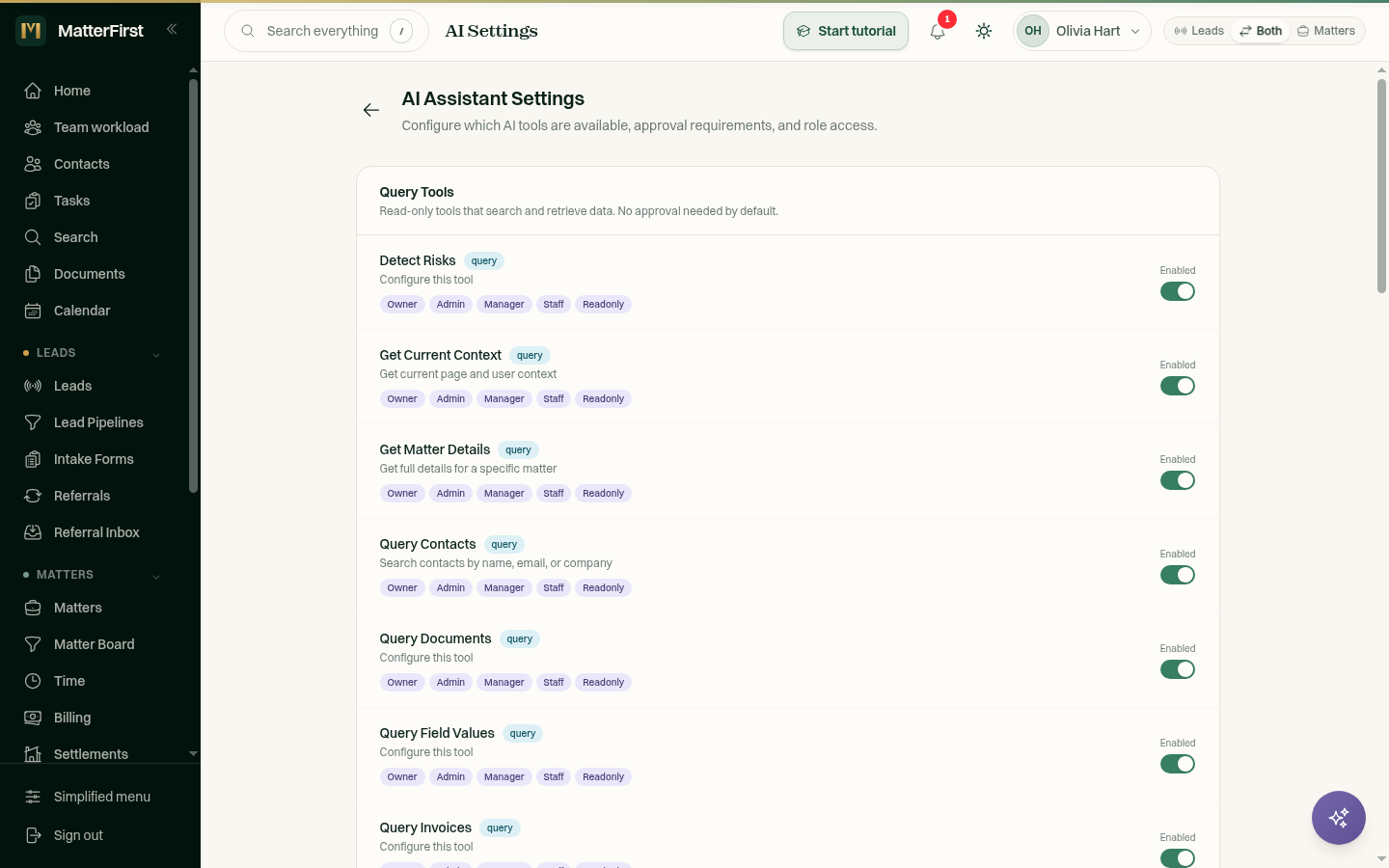Click the Search everything field
The image size is (1389, 868).
[326, 31]
